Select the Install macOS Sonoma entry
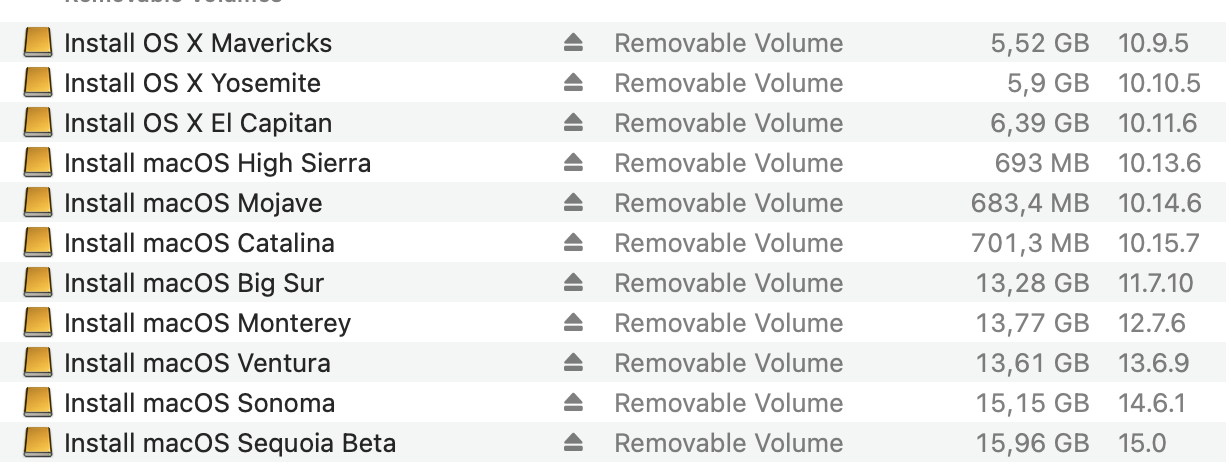1226x466 pixels. pos(199,403)
